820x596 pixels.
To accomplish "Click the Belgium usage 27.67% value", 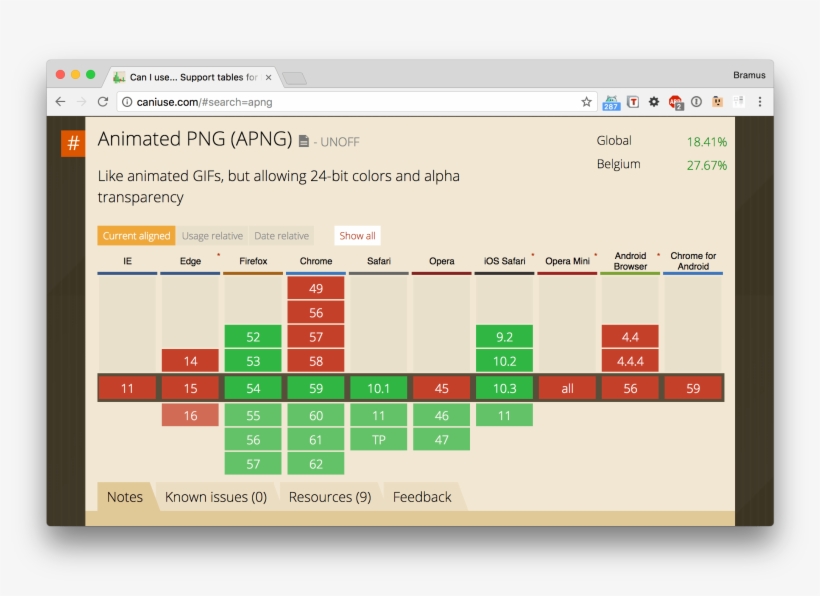I will (707, 165).
